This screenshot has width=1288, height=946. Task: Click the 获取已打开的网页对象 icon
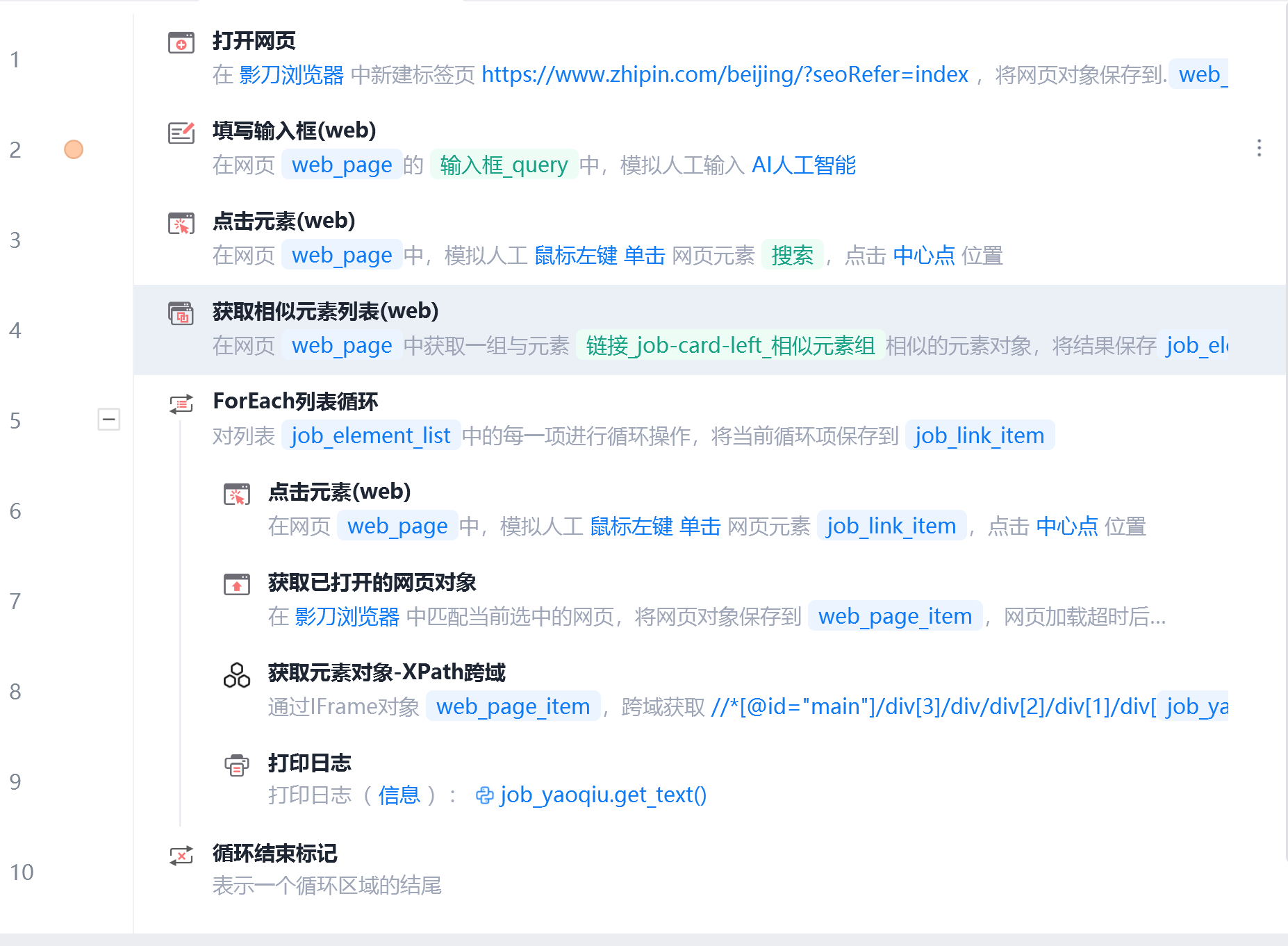click(236, 584)
